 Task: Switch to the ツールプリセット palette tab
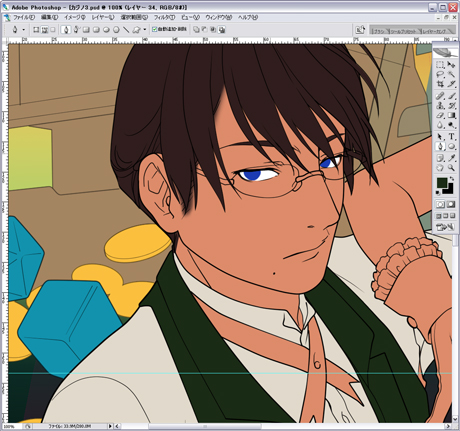click(403, 31)
